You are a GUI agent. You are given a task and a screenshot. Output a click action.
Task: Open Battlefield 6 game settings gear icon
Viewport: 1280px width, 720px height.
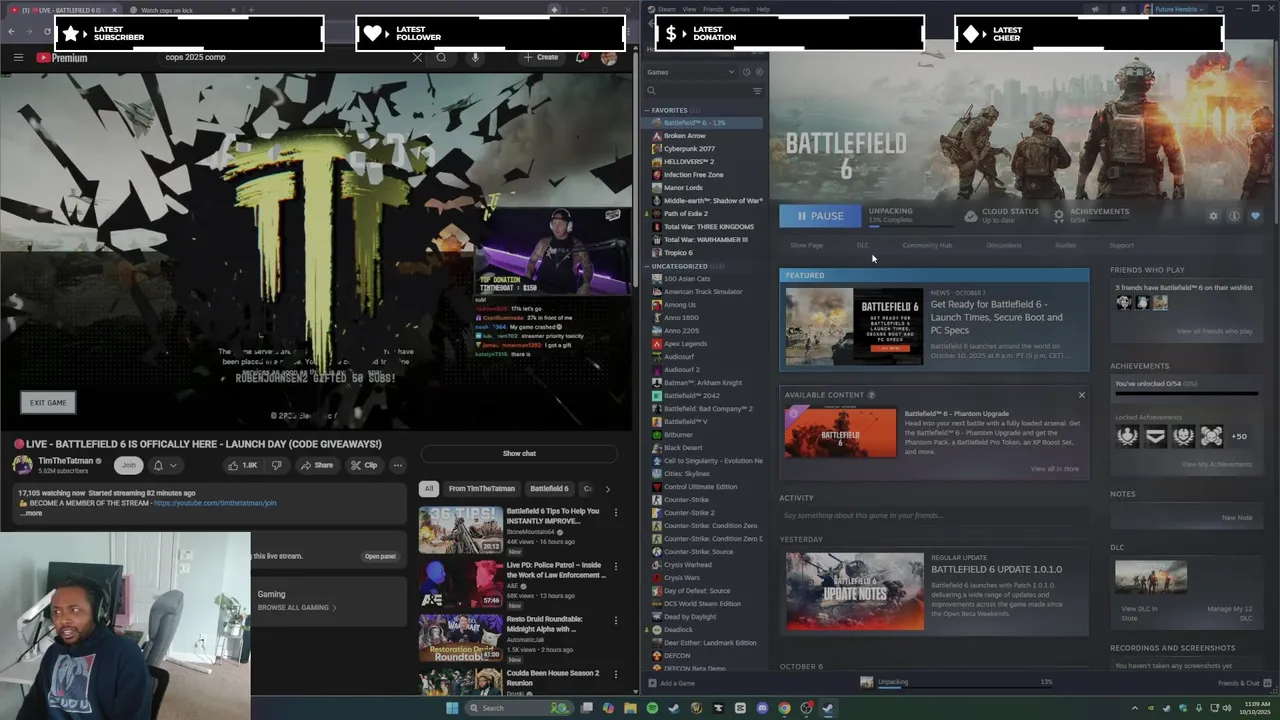pos(1214,216)
